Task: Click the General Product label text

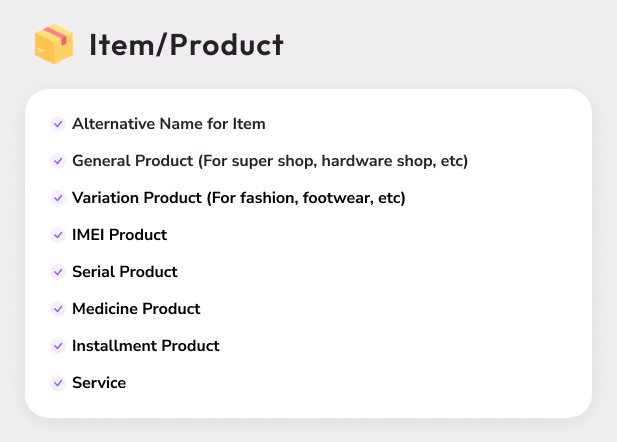Action: coord(132,161)
